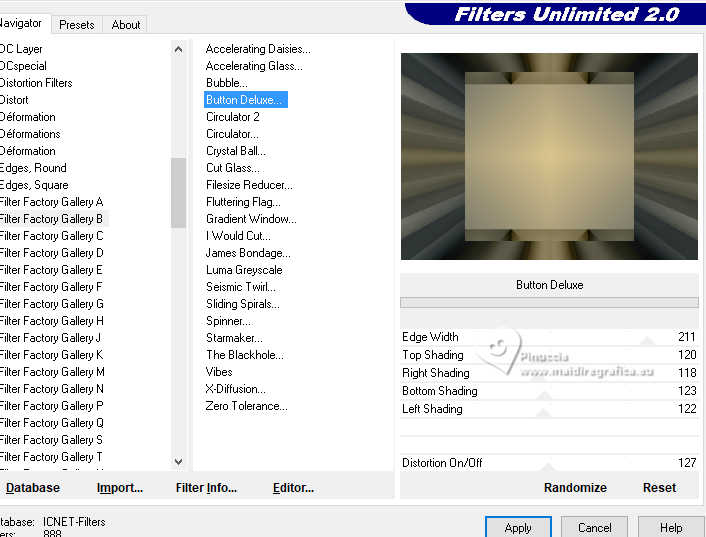Select the DCspecial category
The width and height of the screenshot is (706, 537).
23,66
